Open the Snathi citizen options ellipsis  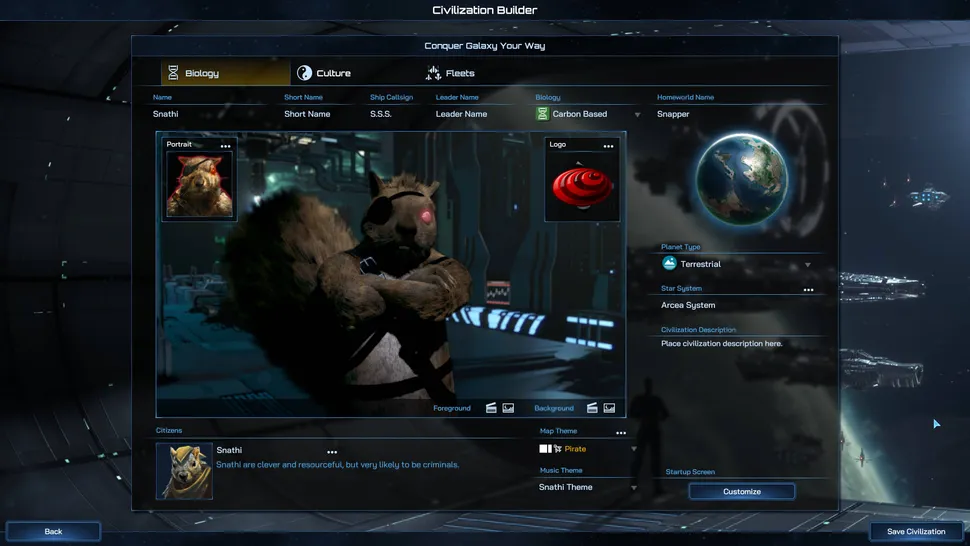[332, 452]
